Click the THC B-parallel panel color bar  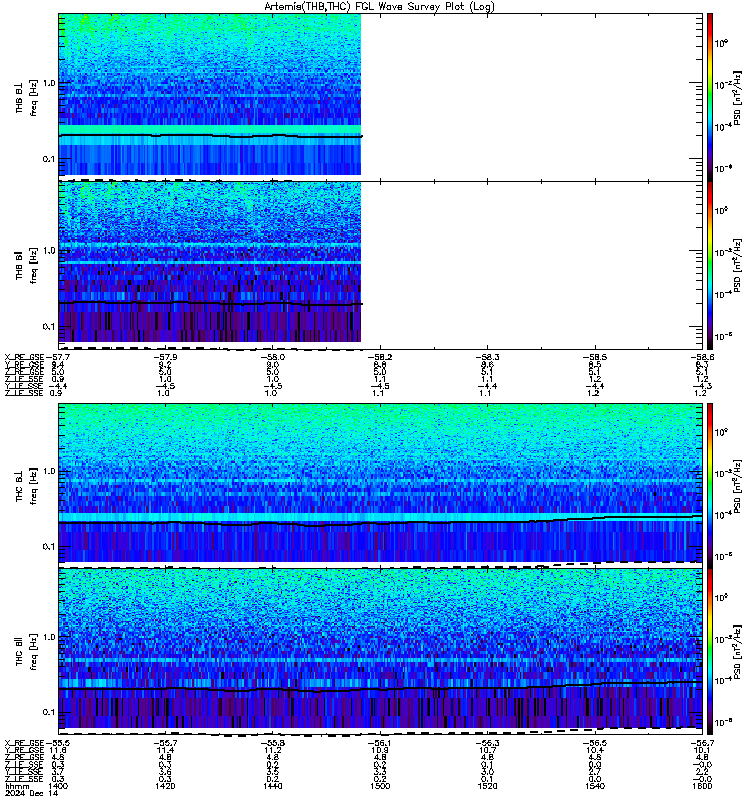(x=710, y=651)
